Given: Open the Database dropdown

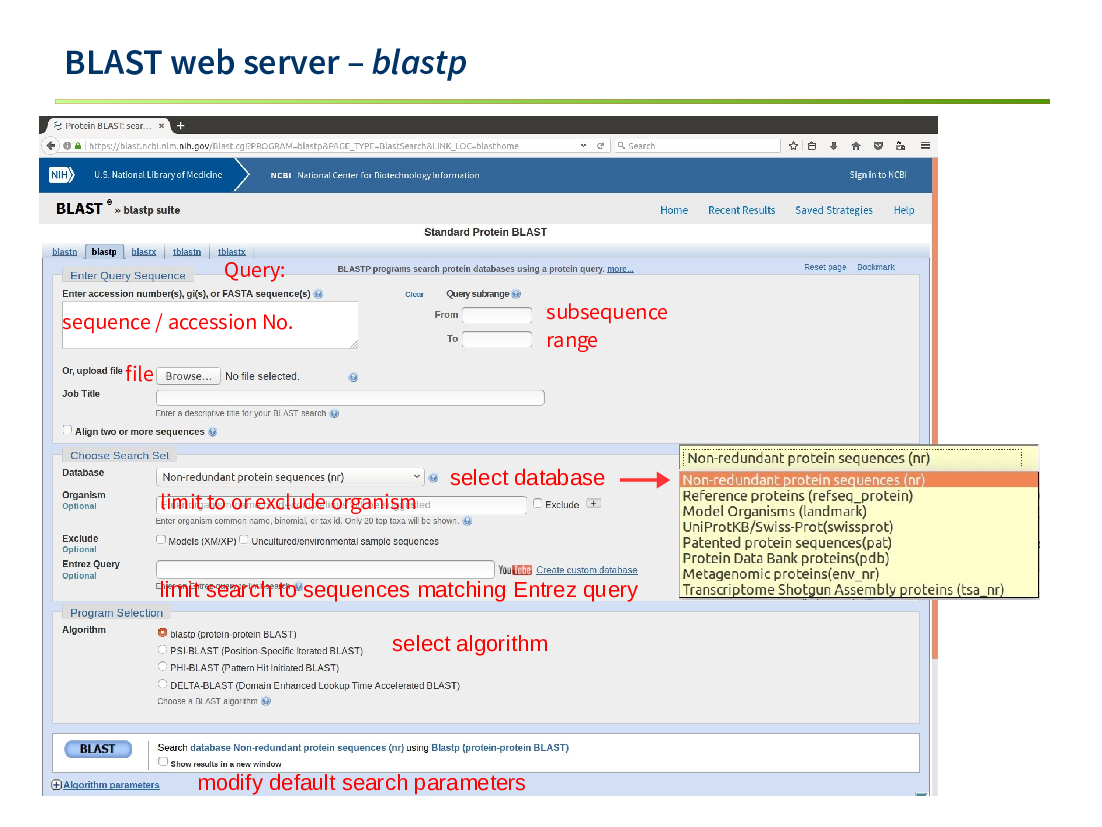Looking at the screenshot, I should [x=290, y=477].
